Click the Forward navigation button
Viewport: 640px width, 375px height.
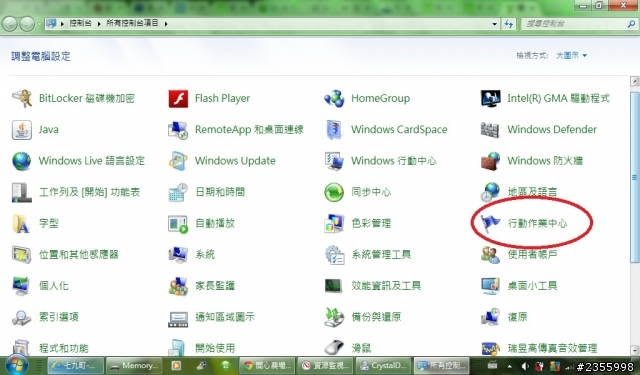pyautogui.click(x=27, y=24)
